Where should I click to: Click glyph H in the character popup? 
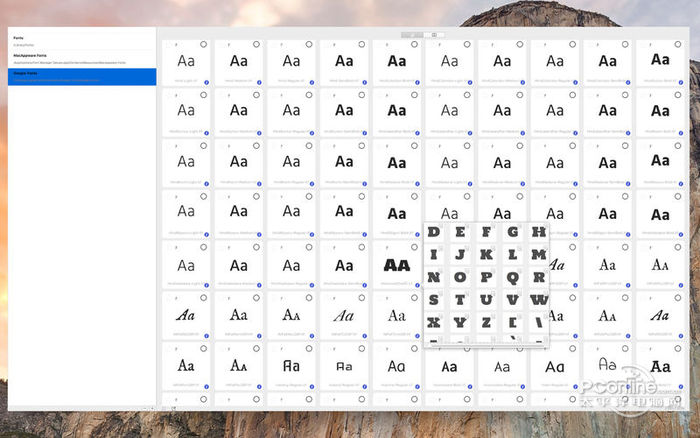538,232
